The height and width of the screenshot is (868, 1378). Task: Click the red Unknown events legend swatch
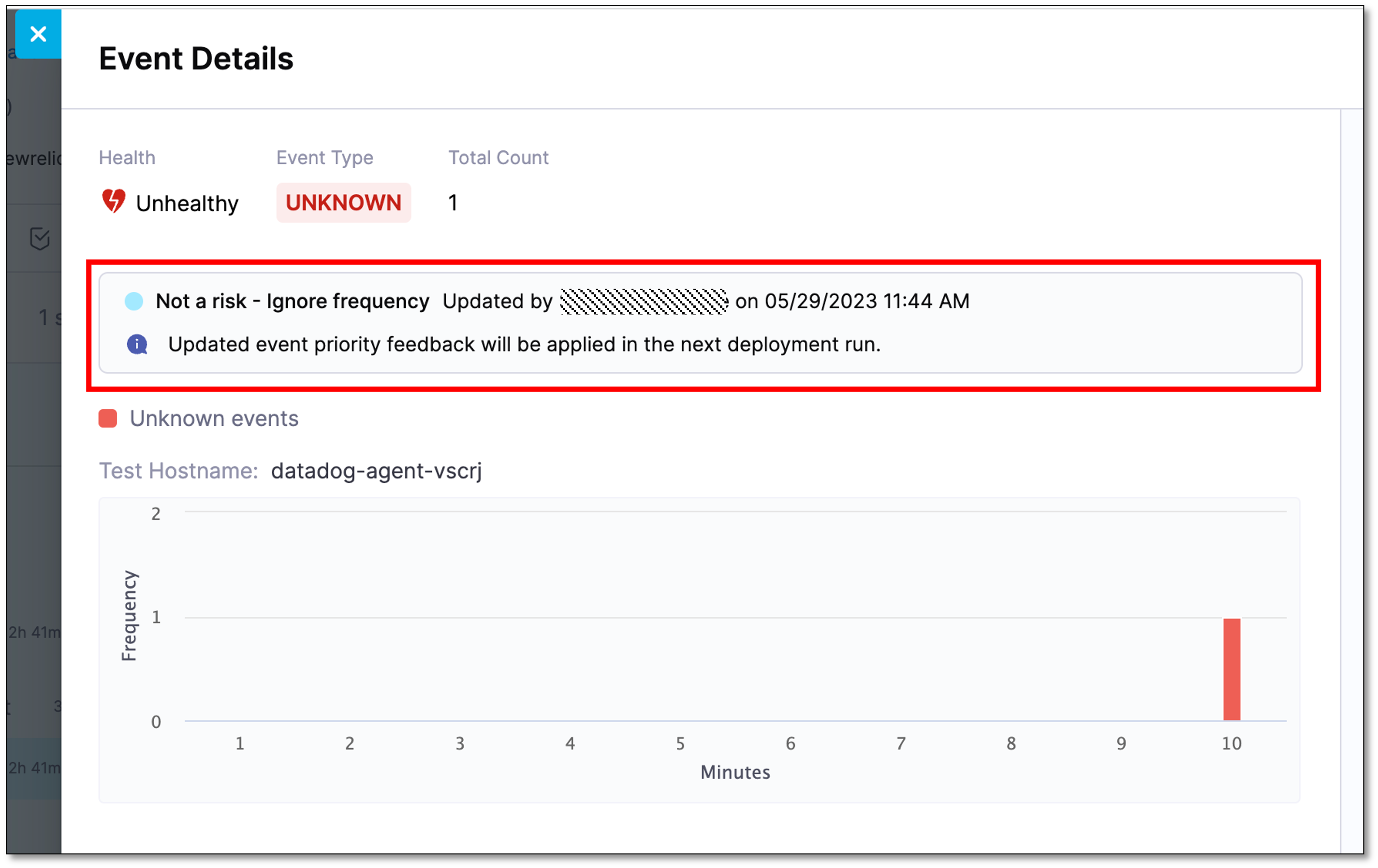(108, 418)
